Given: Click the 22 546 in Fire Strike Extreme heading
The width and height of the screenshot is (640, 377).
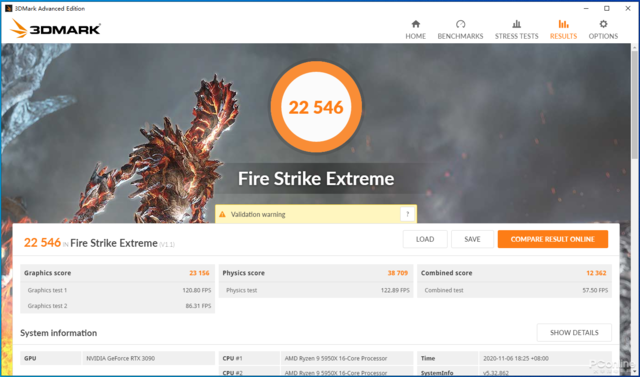Looking at the screenshot, I should (x=99, y=243).
